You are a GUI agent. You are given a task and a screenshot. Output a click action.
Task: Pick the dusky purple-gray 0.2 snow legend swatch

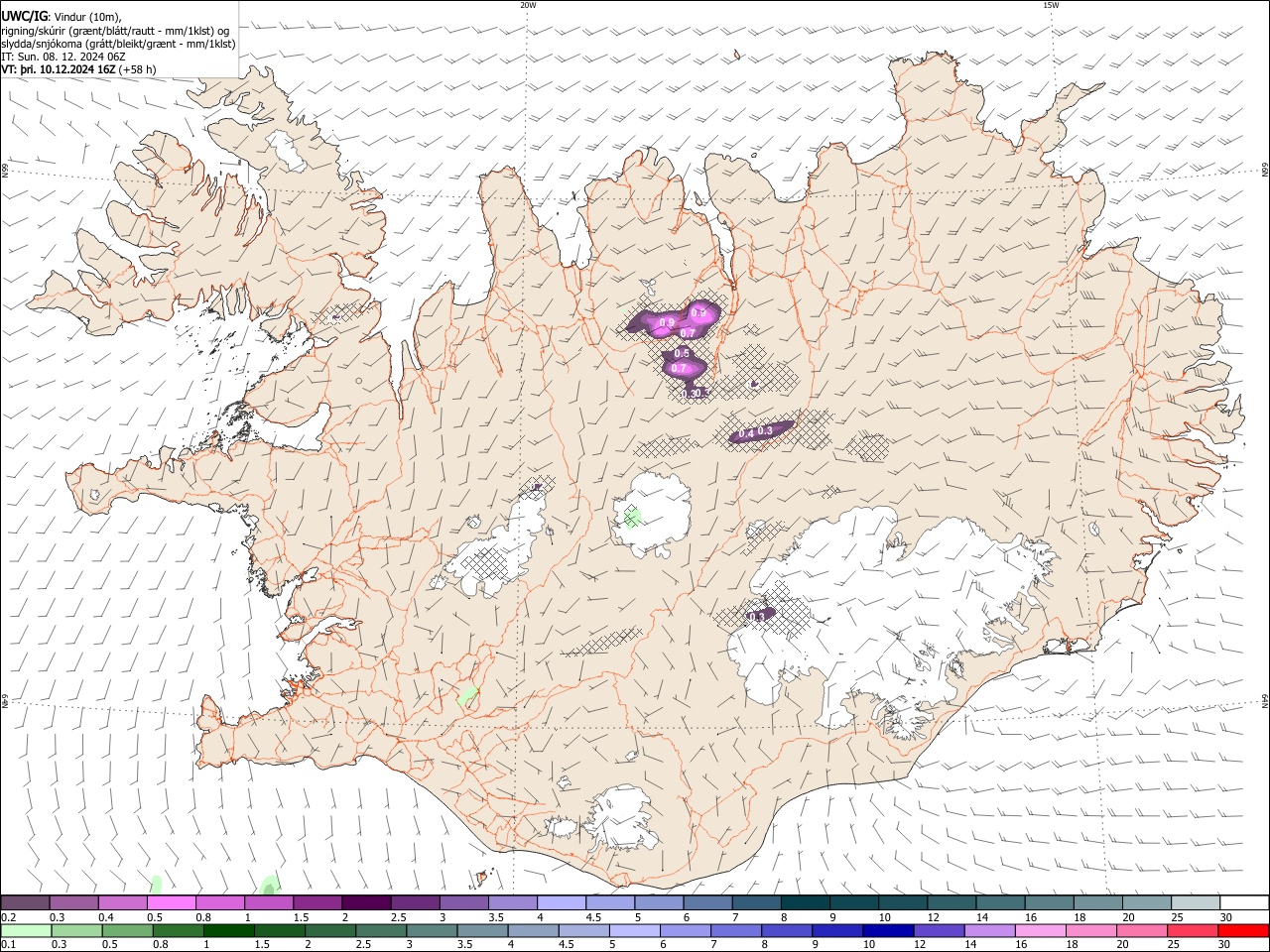click(26, 903)
